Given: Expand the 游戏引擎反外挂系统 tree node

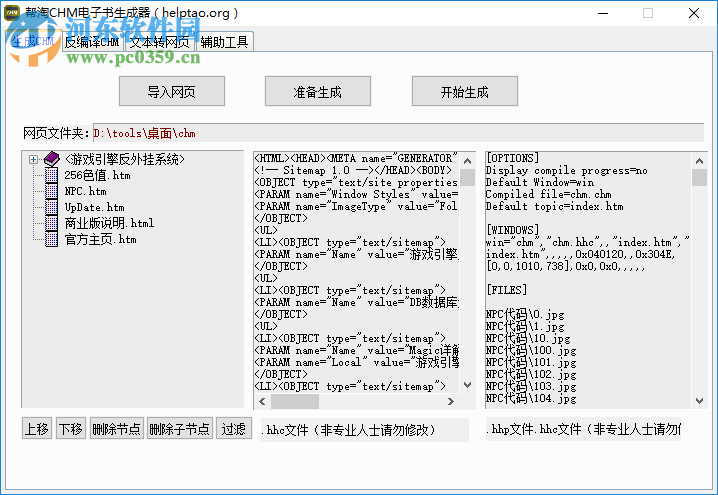Looking at the screenshot, I should point(33,159).
